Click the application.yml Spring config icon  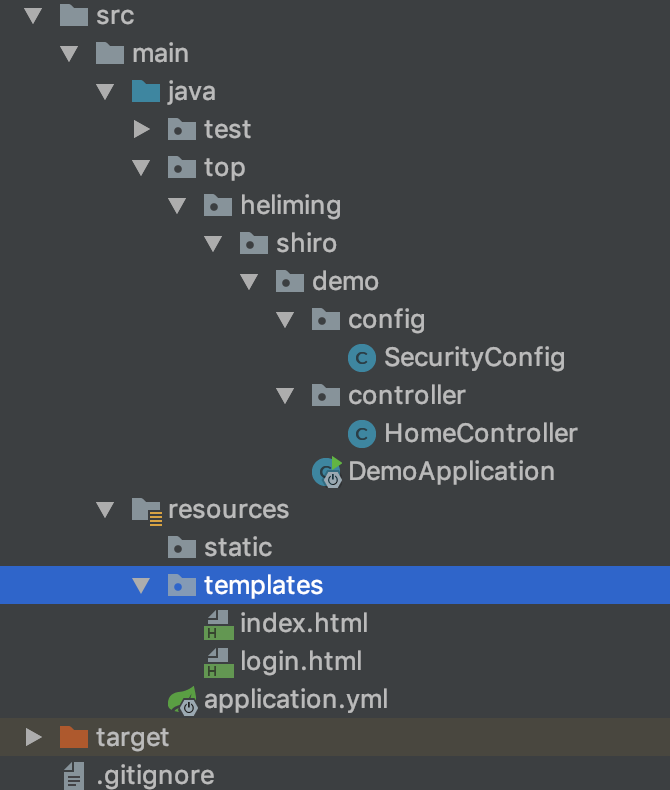click(184, 700)
